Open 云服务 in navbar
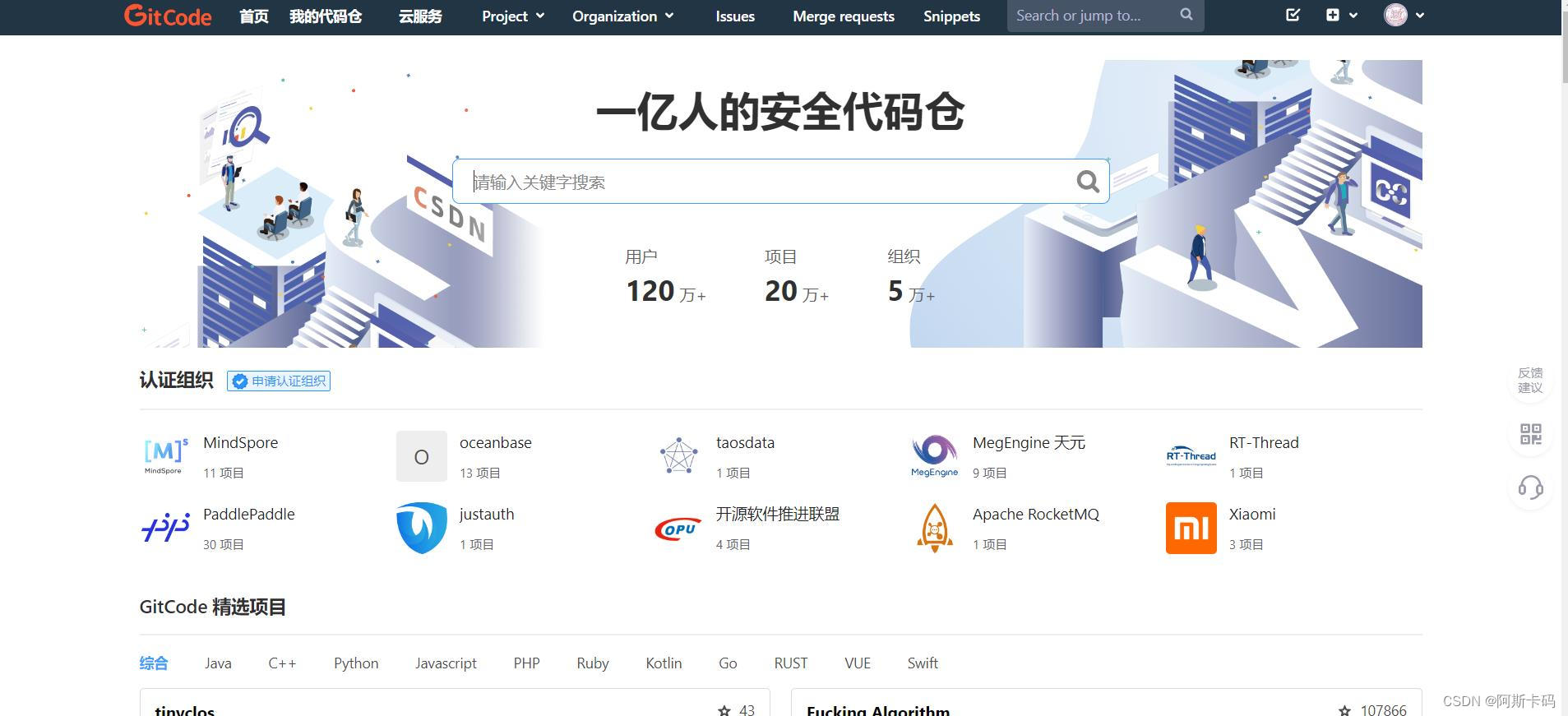1568x716 pixels. pos(420,16)
